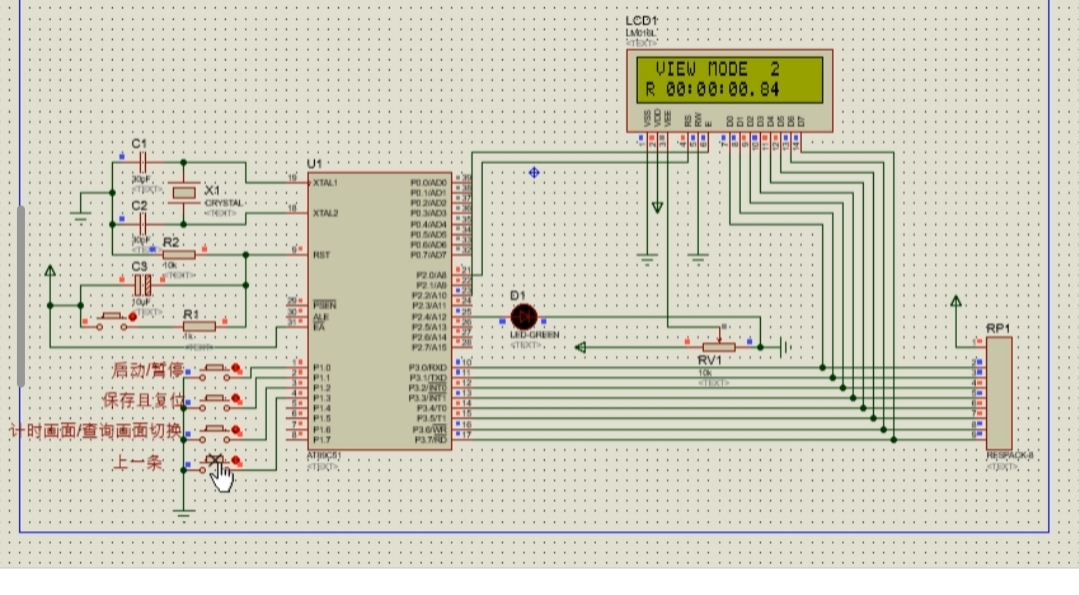
Task: Click the 保存且复位 push button switch
Action: (215, 401)
